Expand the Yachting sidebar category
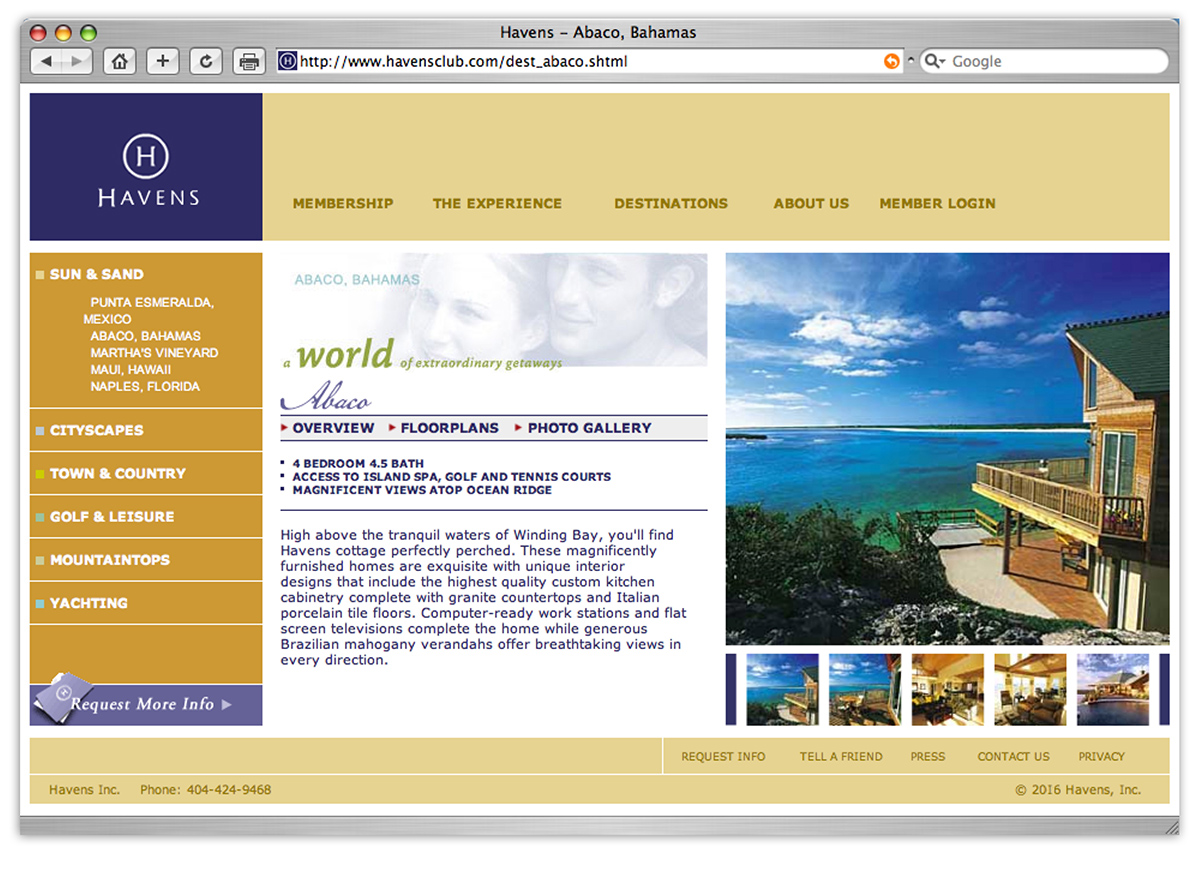This screenshot has height=877, width=1200. point(88,603)
